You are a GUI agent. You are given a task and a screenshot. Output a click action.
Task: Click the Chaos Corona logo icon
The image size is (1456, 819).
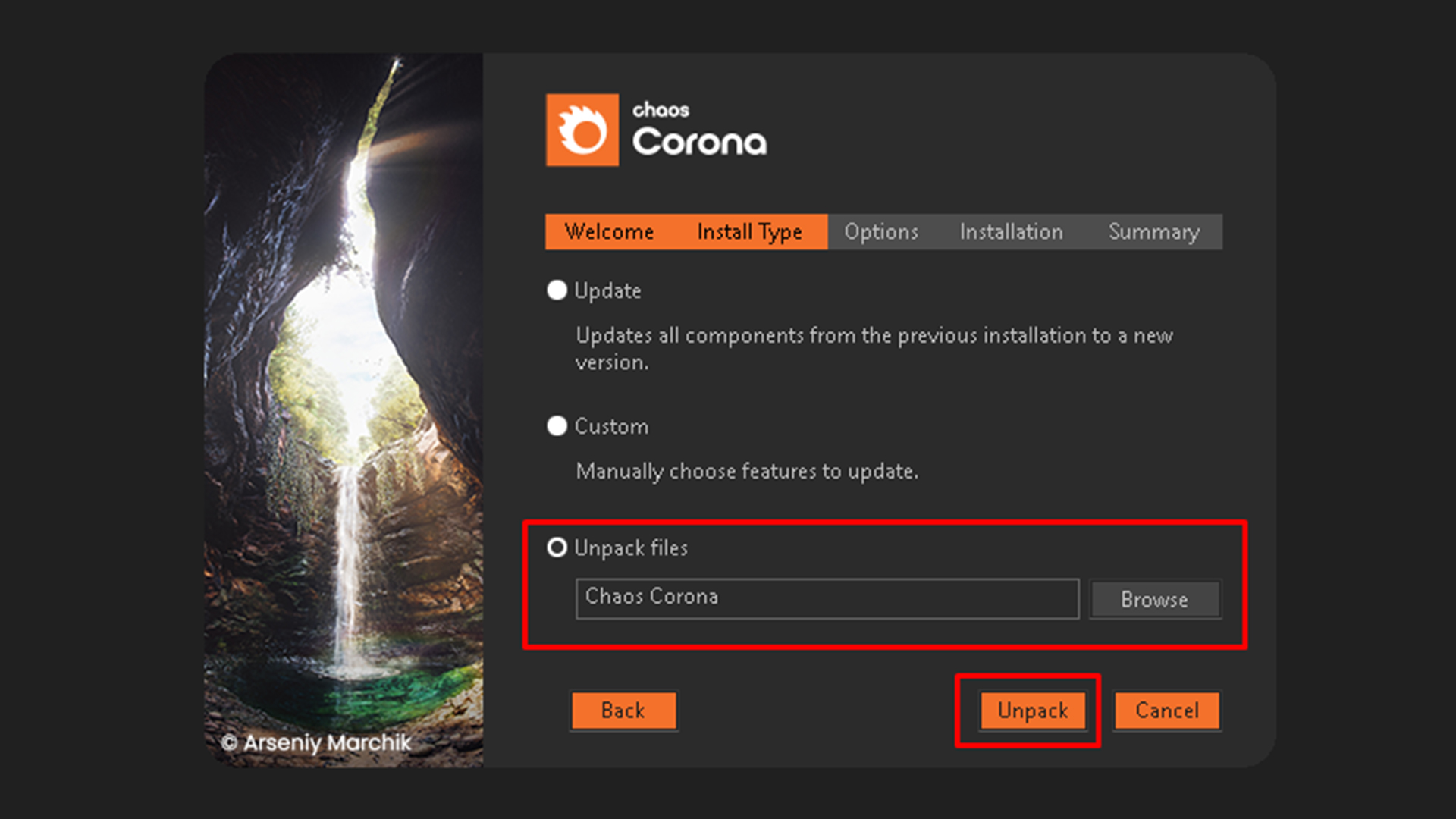[581, 128]
